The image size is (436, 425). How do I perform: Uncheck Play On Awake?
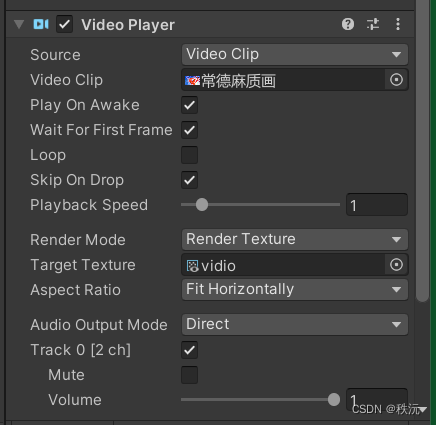pyautogui.click(x=190, y=105)
